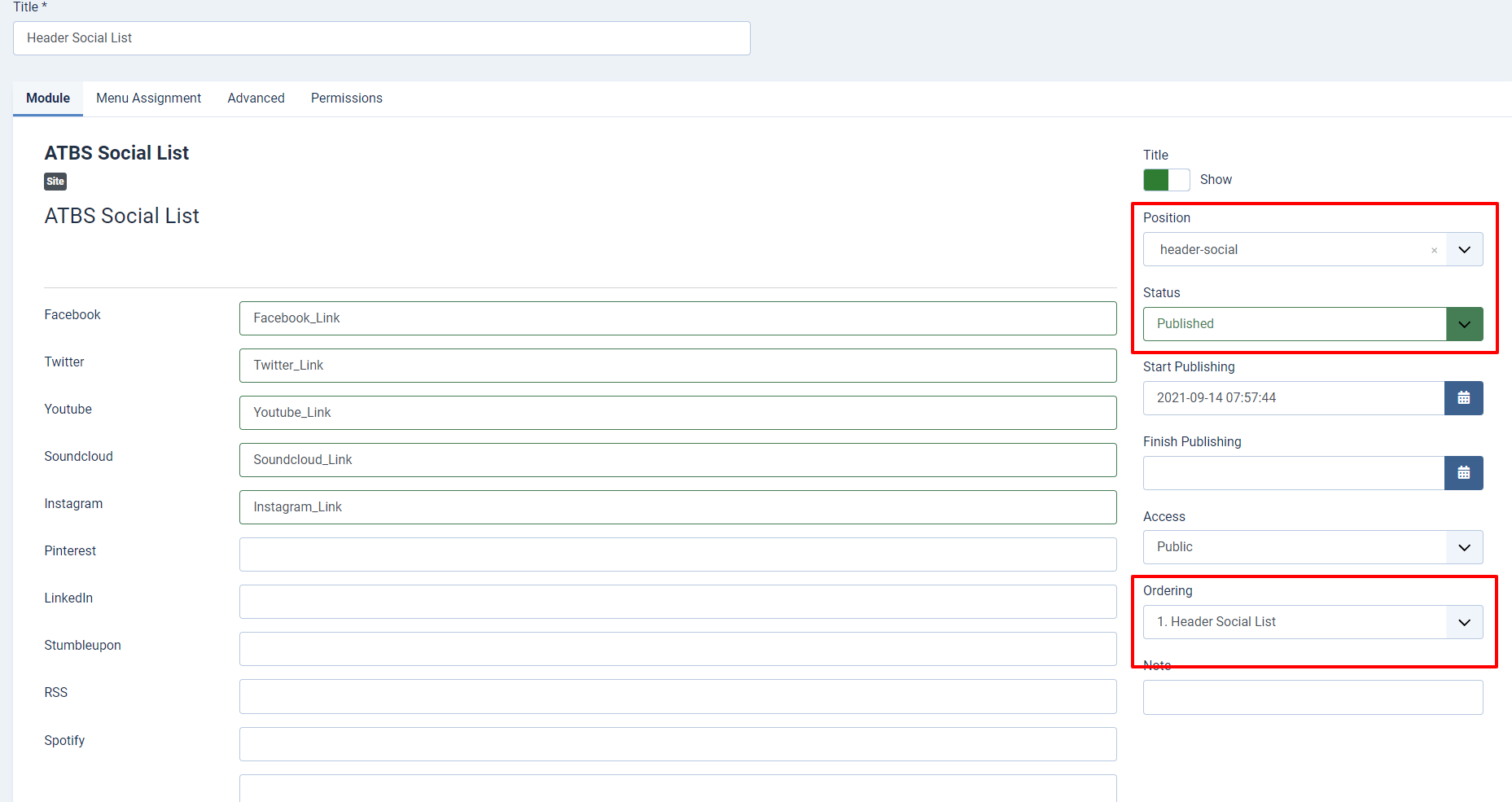Click into the Twitter link field
Viewport: 1512px width, 802px height.
[x=677, y=366]
